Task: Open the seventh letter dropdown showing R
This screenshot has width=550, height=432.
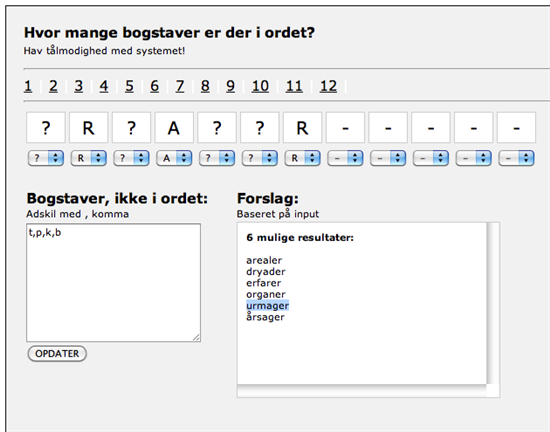Action: tap(302, 158)
